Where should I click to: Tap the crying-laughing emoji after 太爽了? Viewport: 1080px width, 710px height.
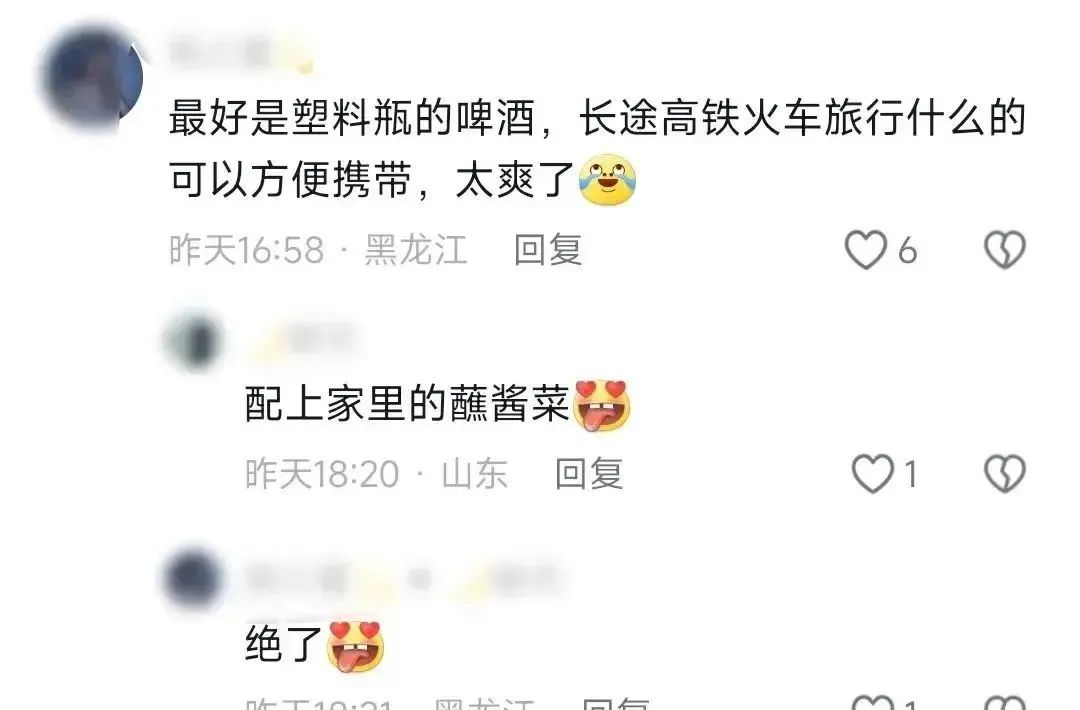pyautogui.click(x=608, y=180)
